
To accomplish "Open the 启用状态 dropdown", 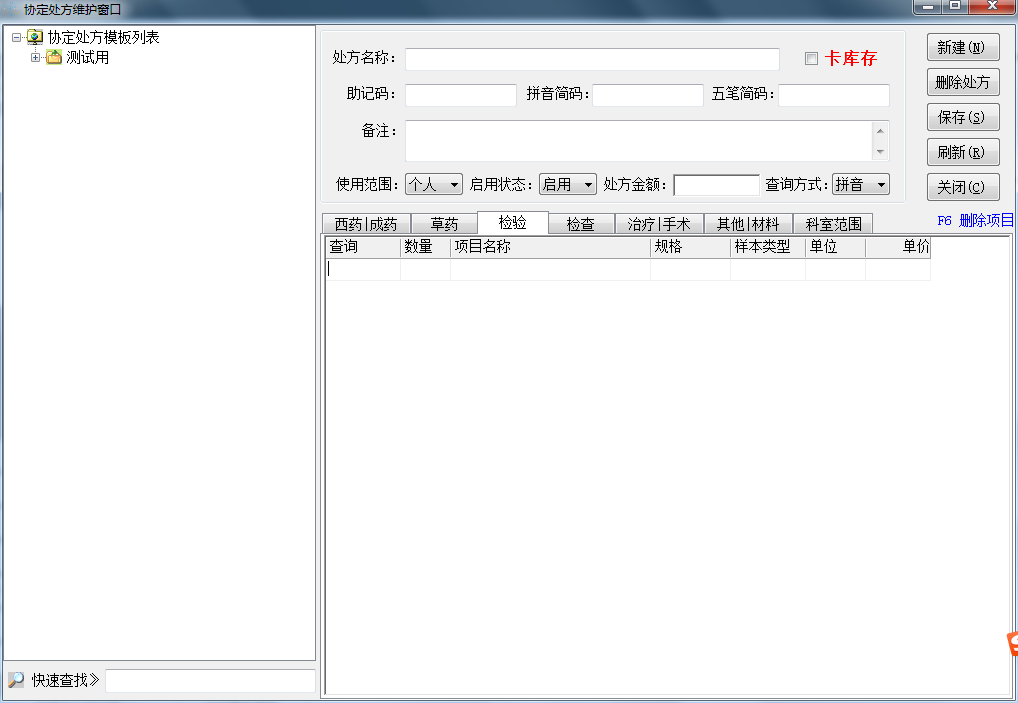I will click(x=567, y=184).
